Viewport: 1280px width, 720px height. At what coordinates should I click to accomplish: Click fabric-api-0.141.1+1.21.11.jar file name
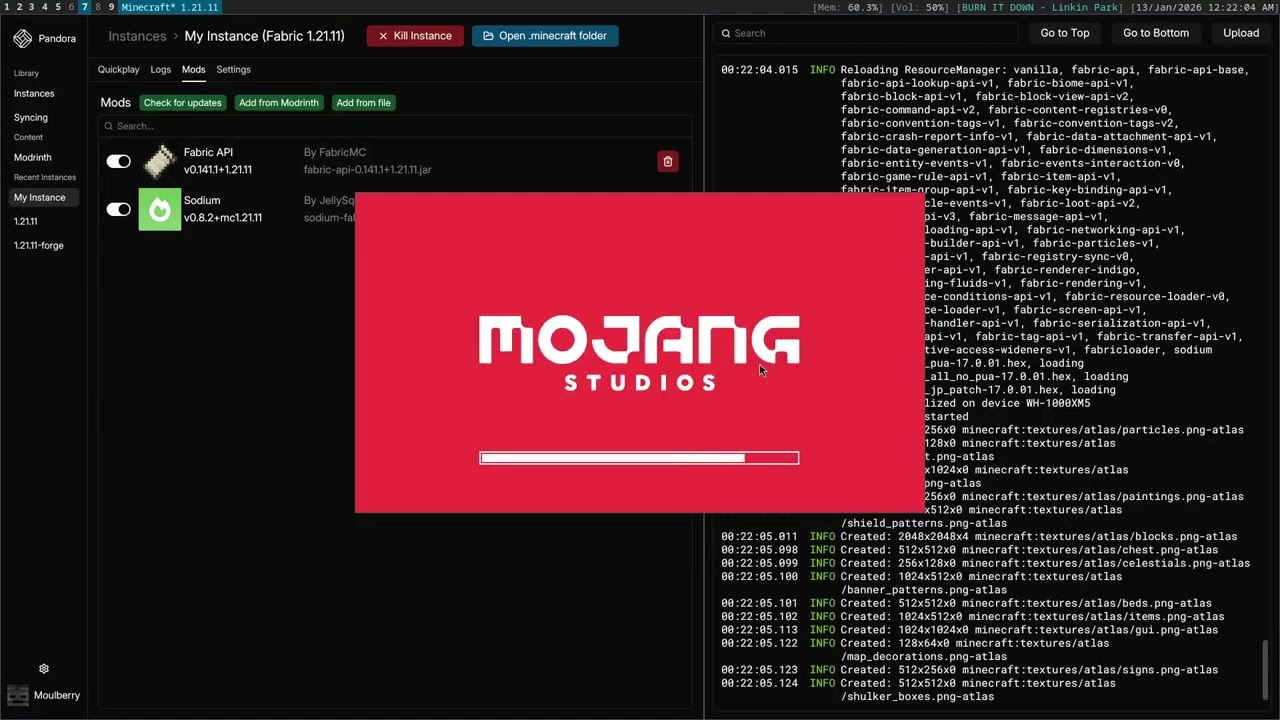[368, 170]
